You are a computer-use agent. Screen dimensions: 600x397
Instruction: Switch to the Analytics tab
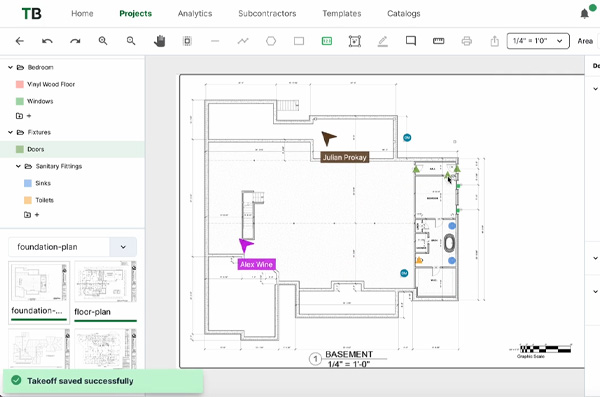195,14
